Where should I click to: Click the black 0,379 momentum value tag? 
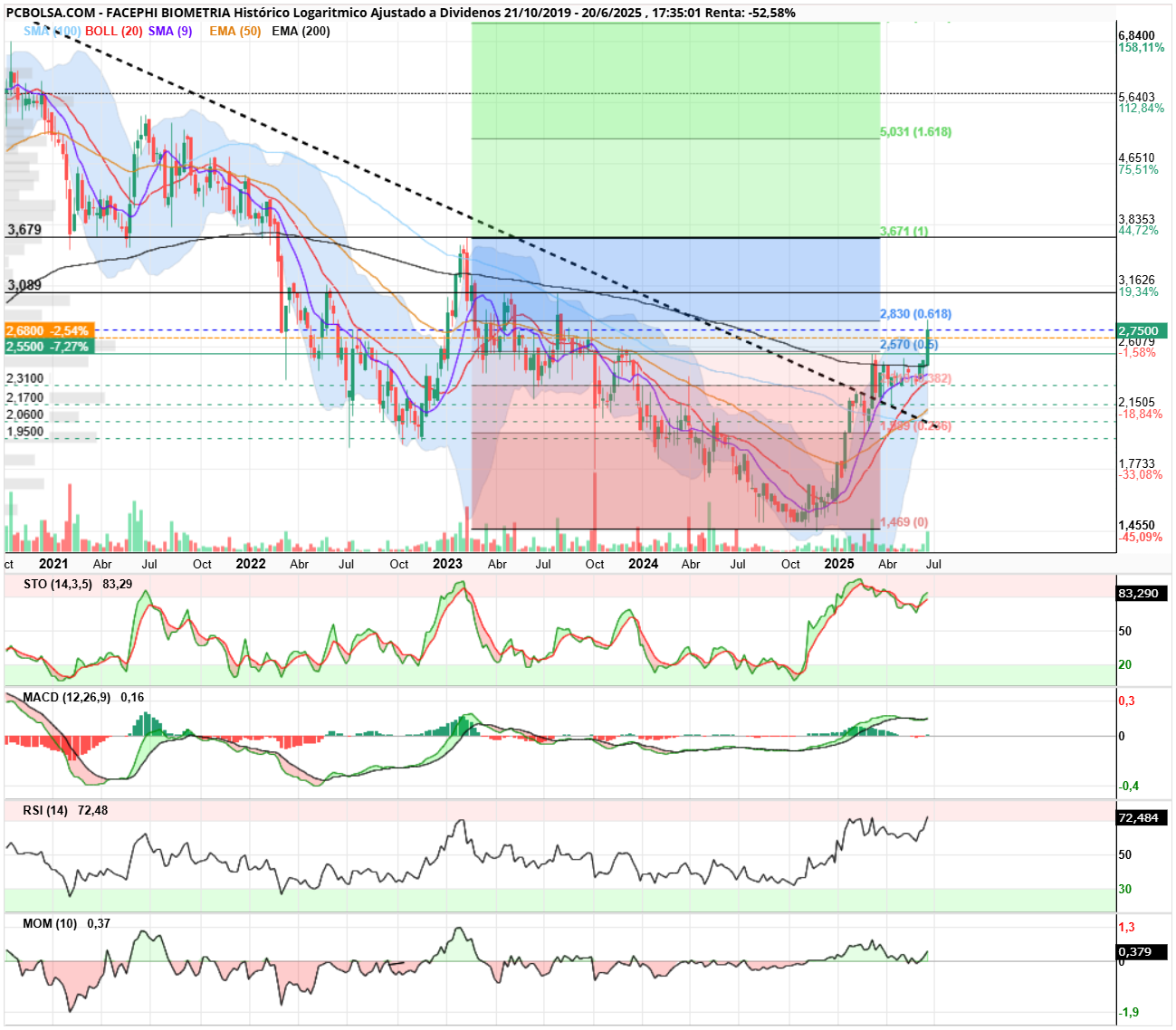pos(1143,951)
